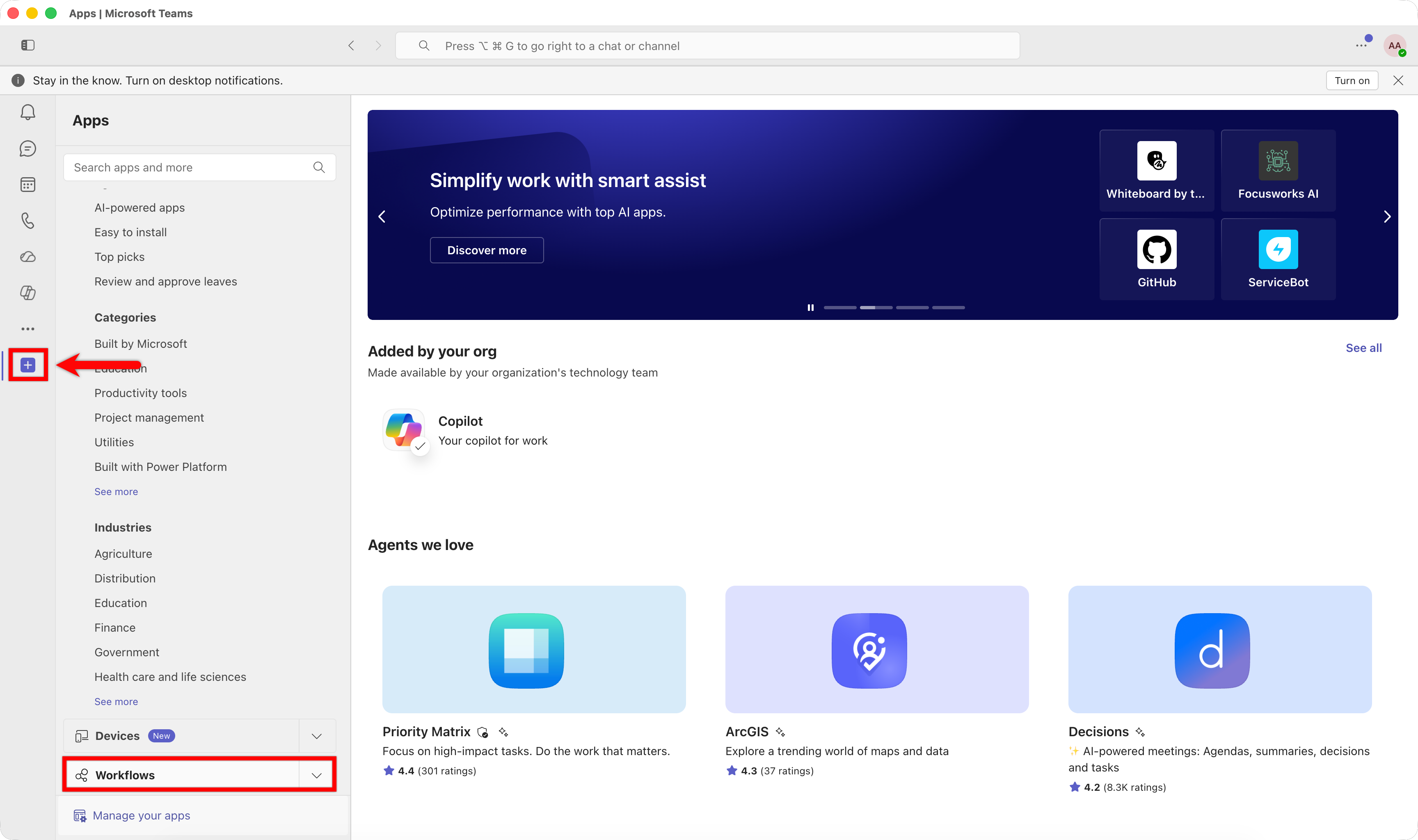Screen dimensions: 1418x840
Task: Open the Decisions app card image
Action: tap(1220, 649)
